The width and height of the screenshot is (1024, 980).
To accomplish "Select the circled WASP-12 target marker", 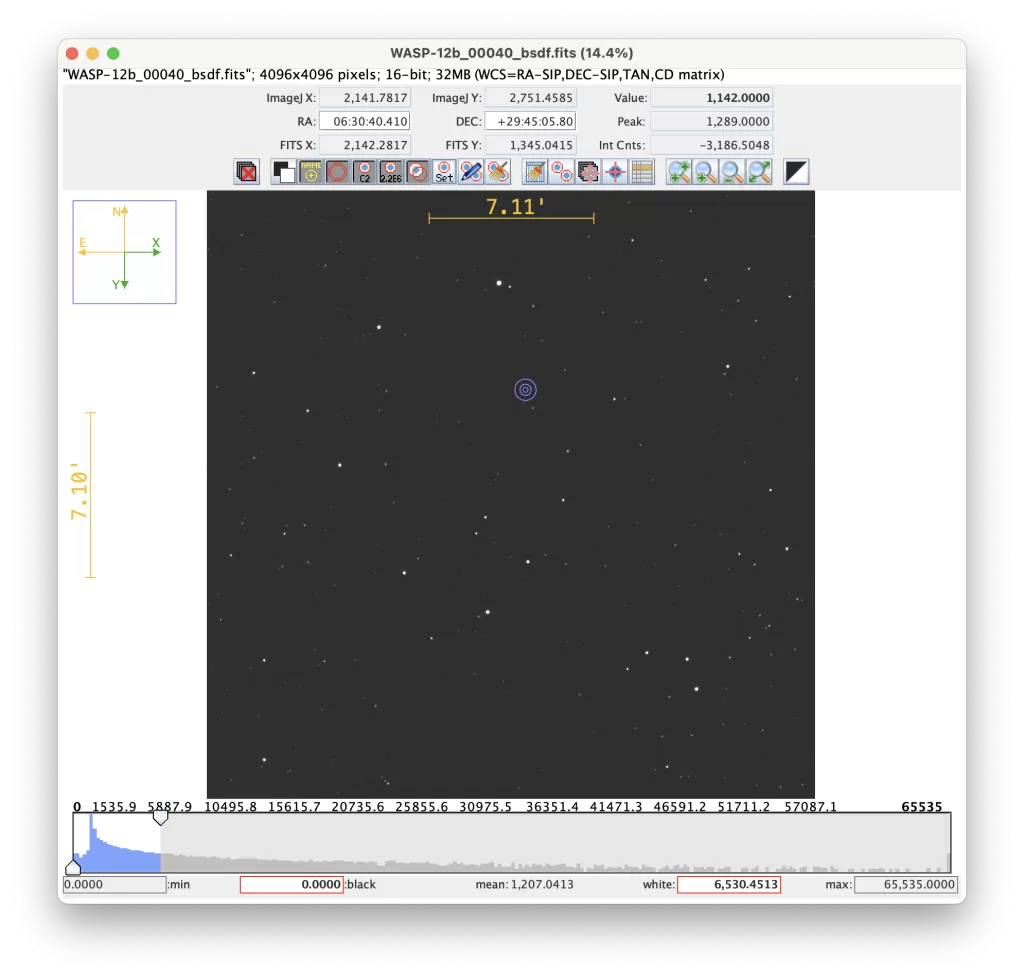I will pos(525,390).
